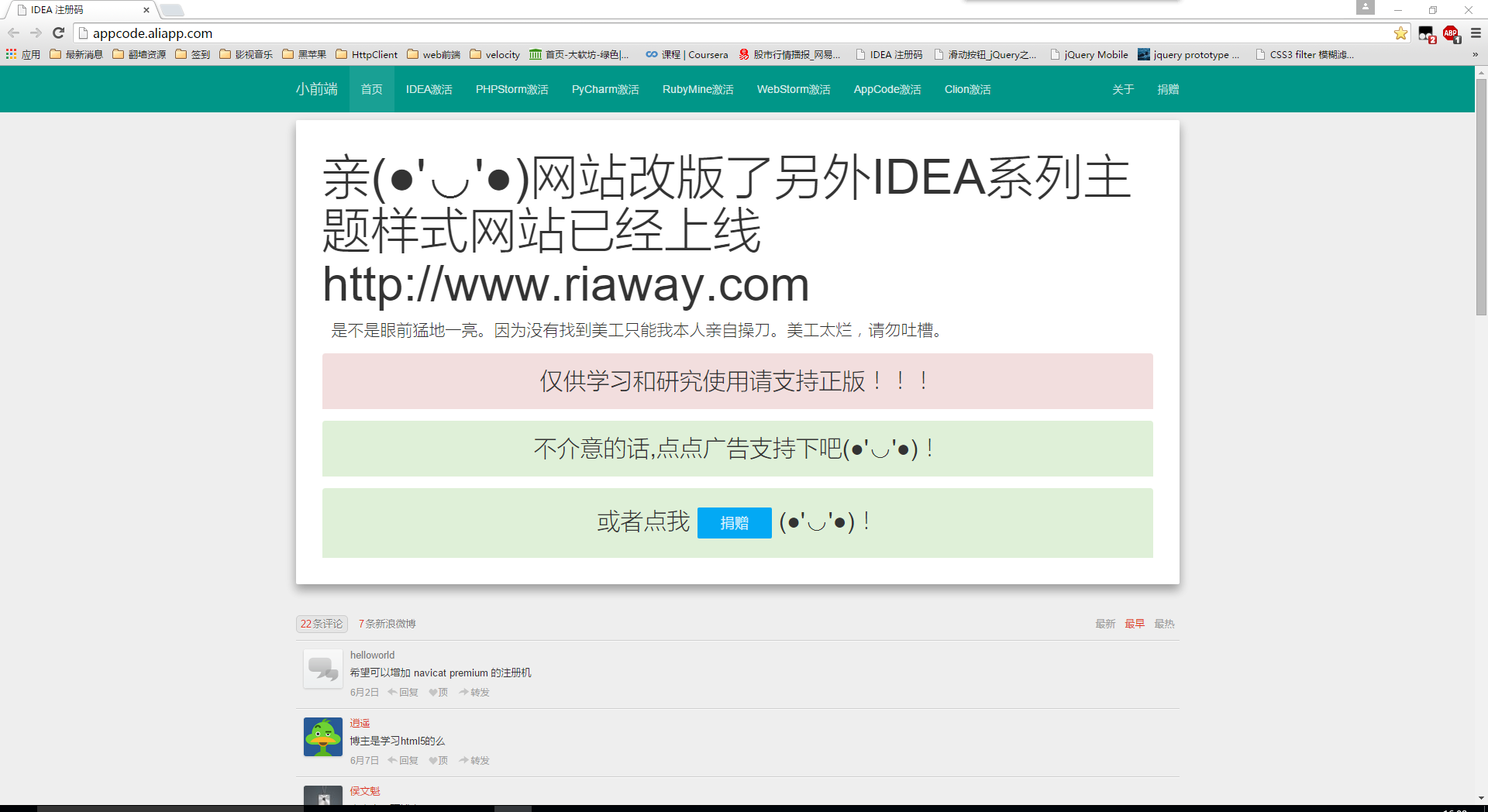Like 逍遥's comment with 顶
This screenshot has height=812, width=1488.
pyautogui.click(x=439, y=761)
